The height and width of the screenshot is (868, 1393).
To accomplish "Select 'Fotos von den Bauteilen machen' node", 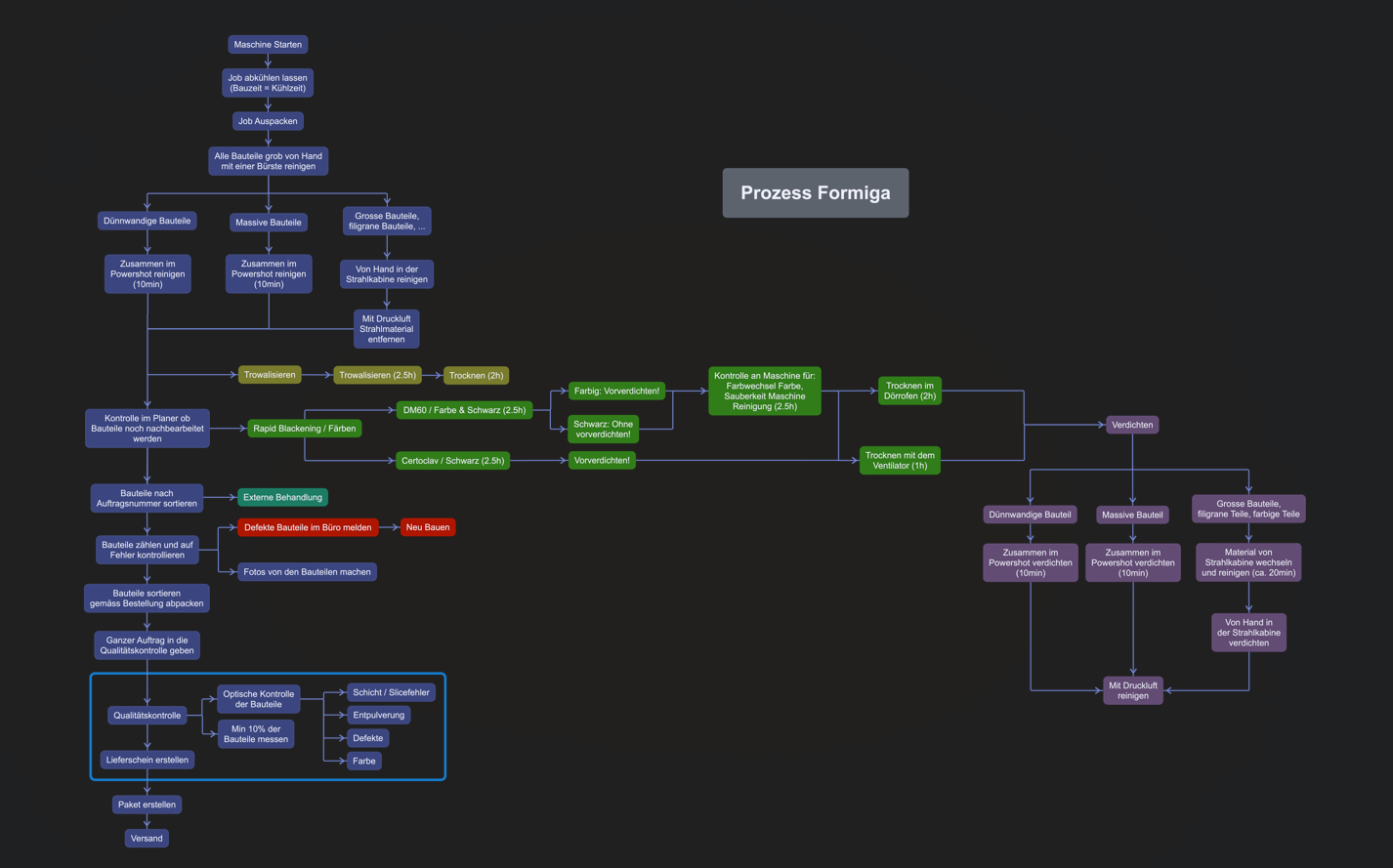I will (x=307, y=572).
